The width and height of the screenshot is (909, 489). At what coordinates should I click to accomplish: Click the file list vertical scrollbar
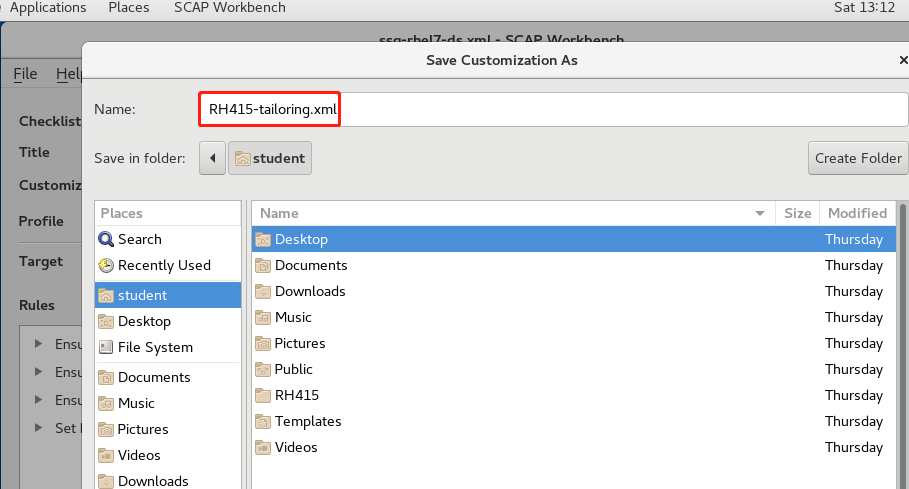pyautogui.click(x=903, y=340)
